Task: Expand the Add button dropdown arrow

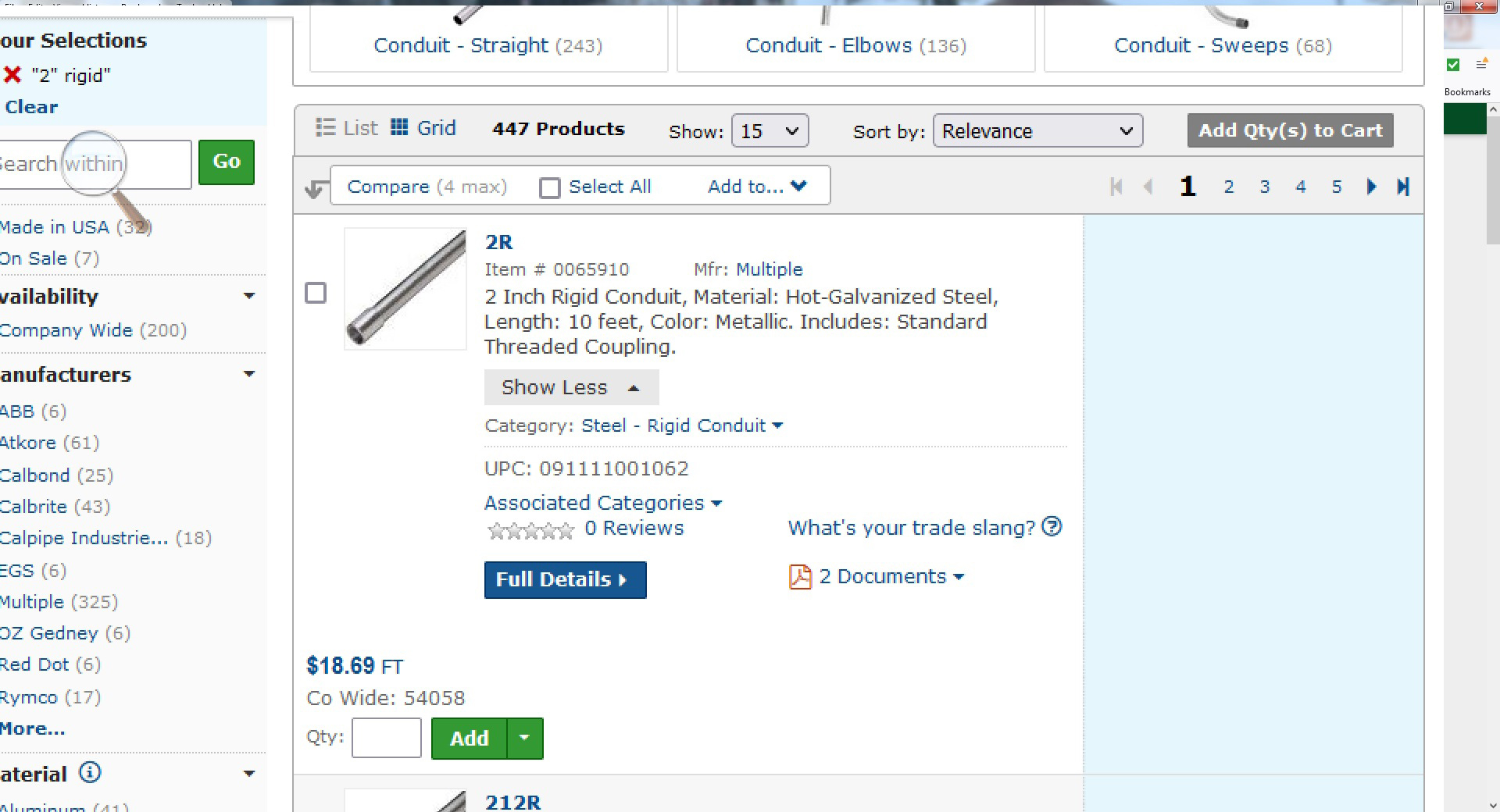Action: click(525, 738)
